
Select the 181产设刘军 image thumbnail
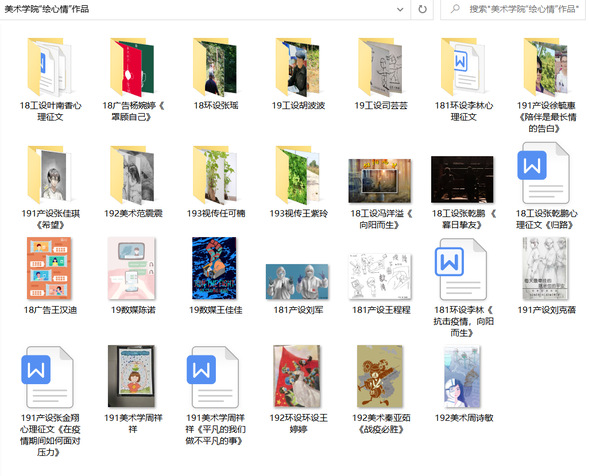[297, 281]
